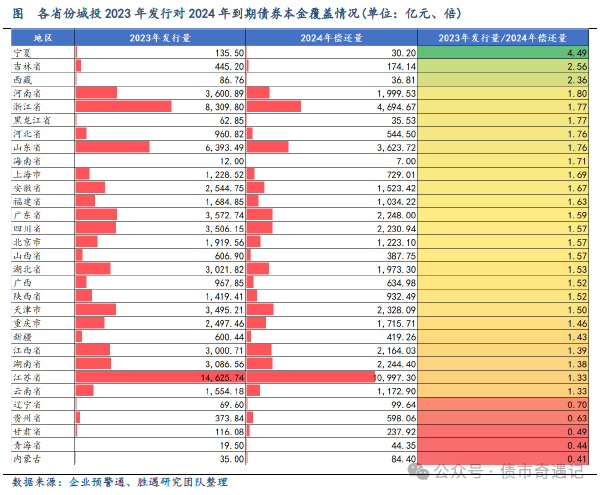
Task: Click the green 4.49 ratio cell
Action: click(x=503, y=53)
